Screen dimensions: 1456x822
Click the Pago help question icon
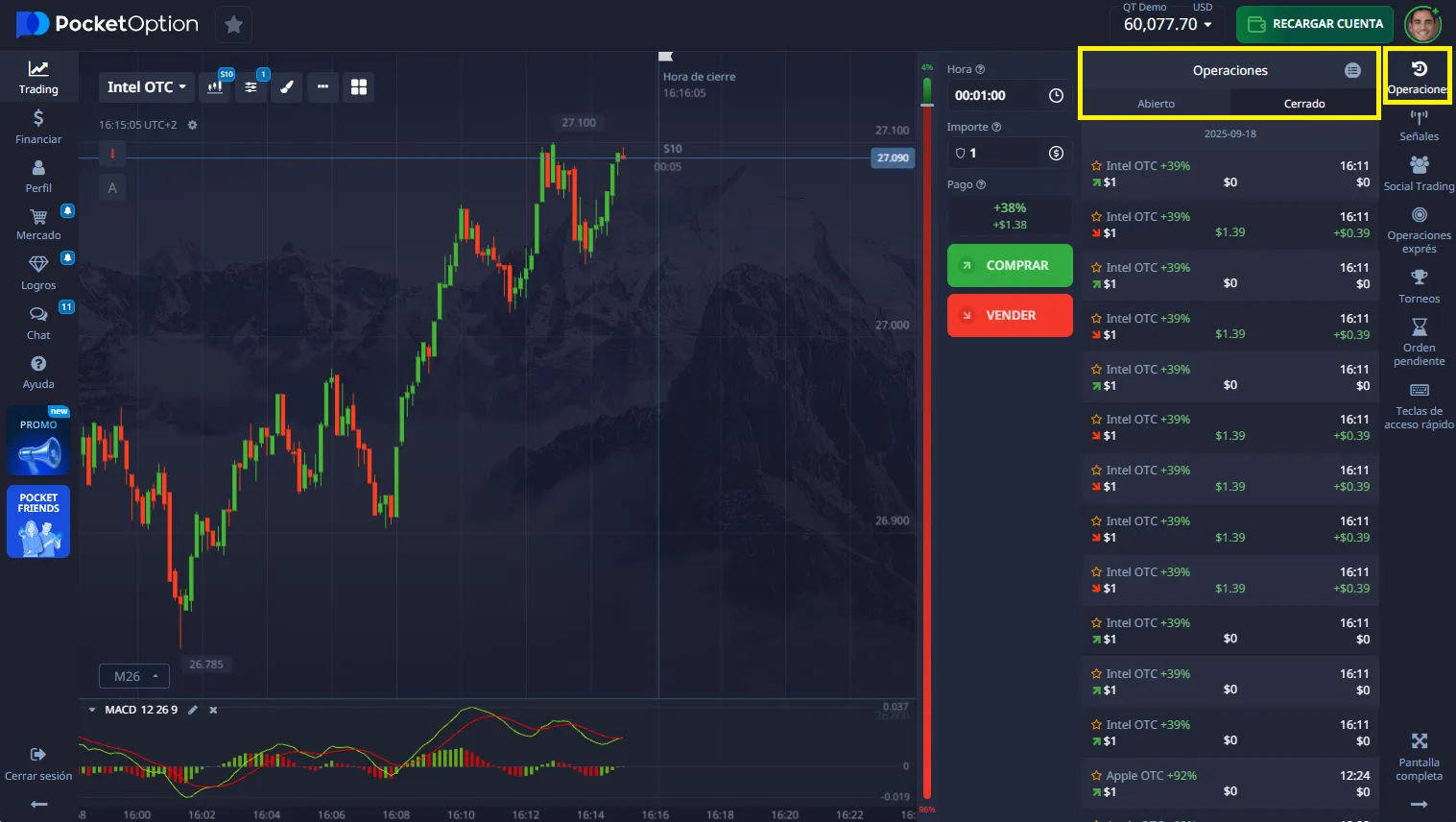tap(981, 184)
